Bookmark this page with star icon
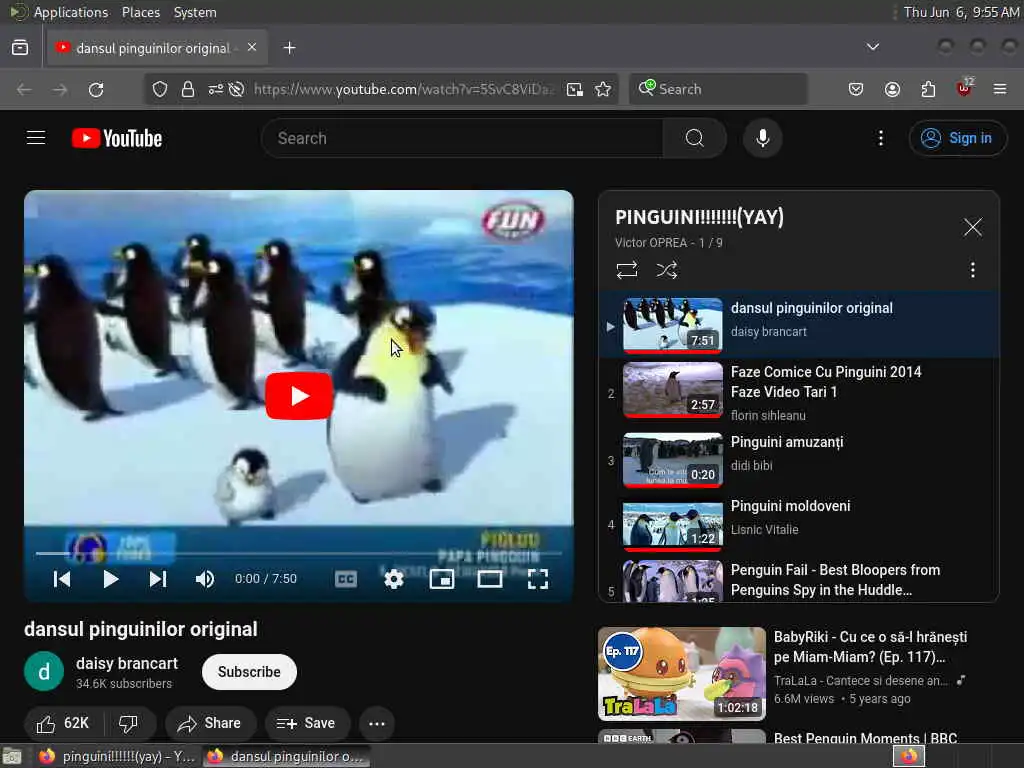1024x768 pixels. point(603,89)
